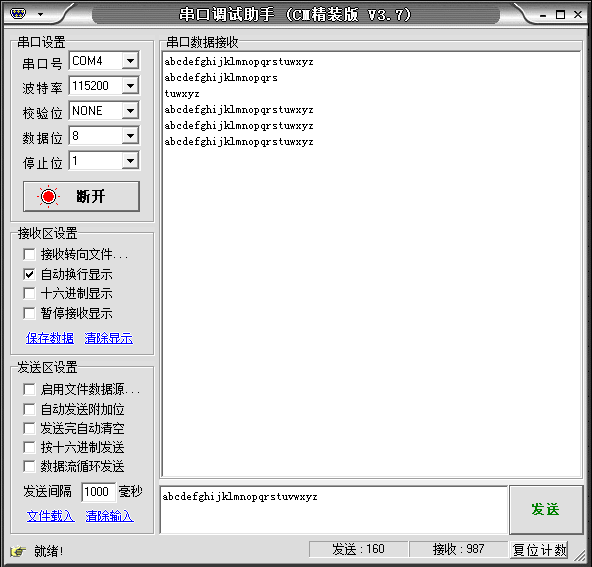This screenshot has height=567, width=592.
Task: Minimize the serial assistant window
Action: [543, 15]
